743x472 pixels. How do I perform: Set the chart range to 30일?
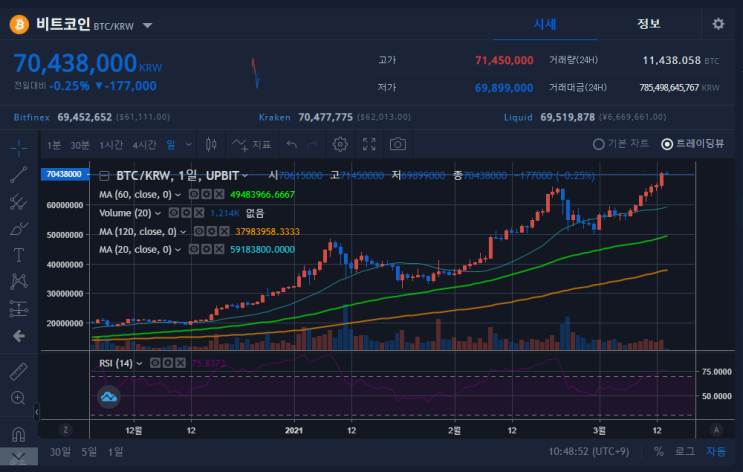(60, 452)
